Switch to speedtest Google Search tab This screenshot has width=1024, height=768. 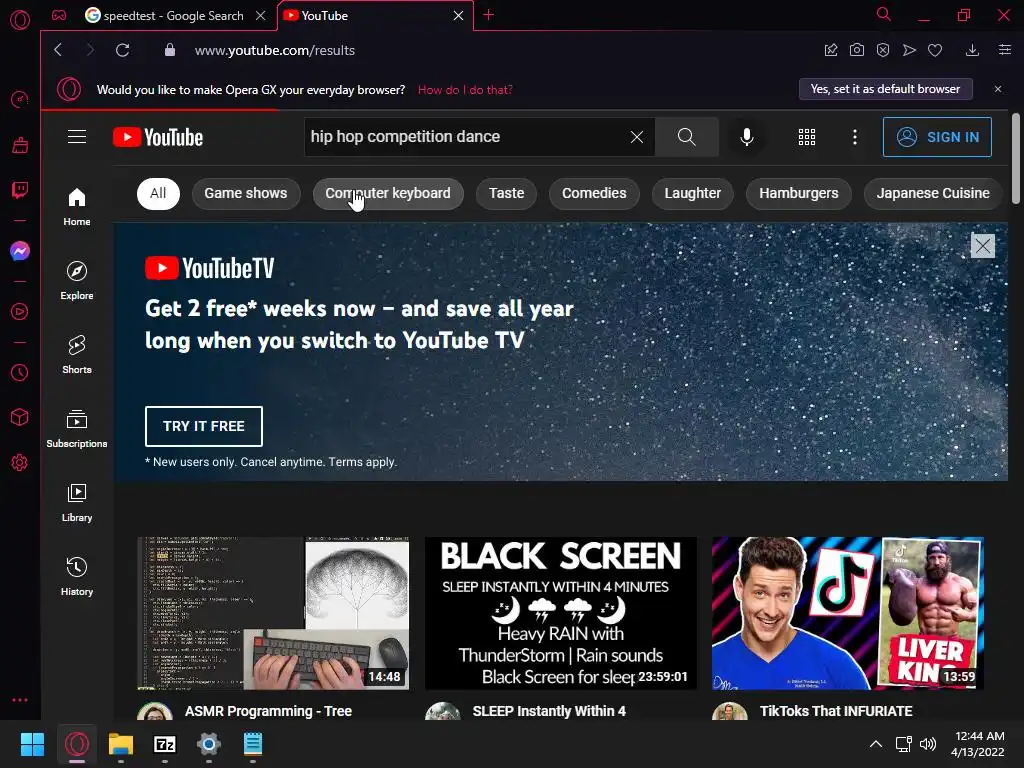pos(172,16)
